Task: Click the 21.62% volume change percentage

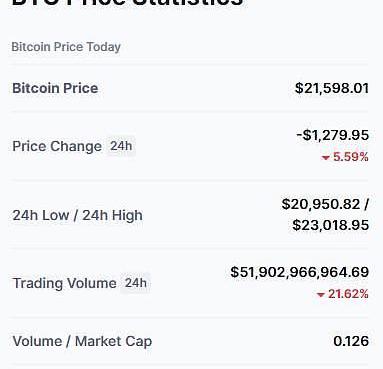Action: (x=348, y=294)
